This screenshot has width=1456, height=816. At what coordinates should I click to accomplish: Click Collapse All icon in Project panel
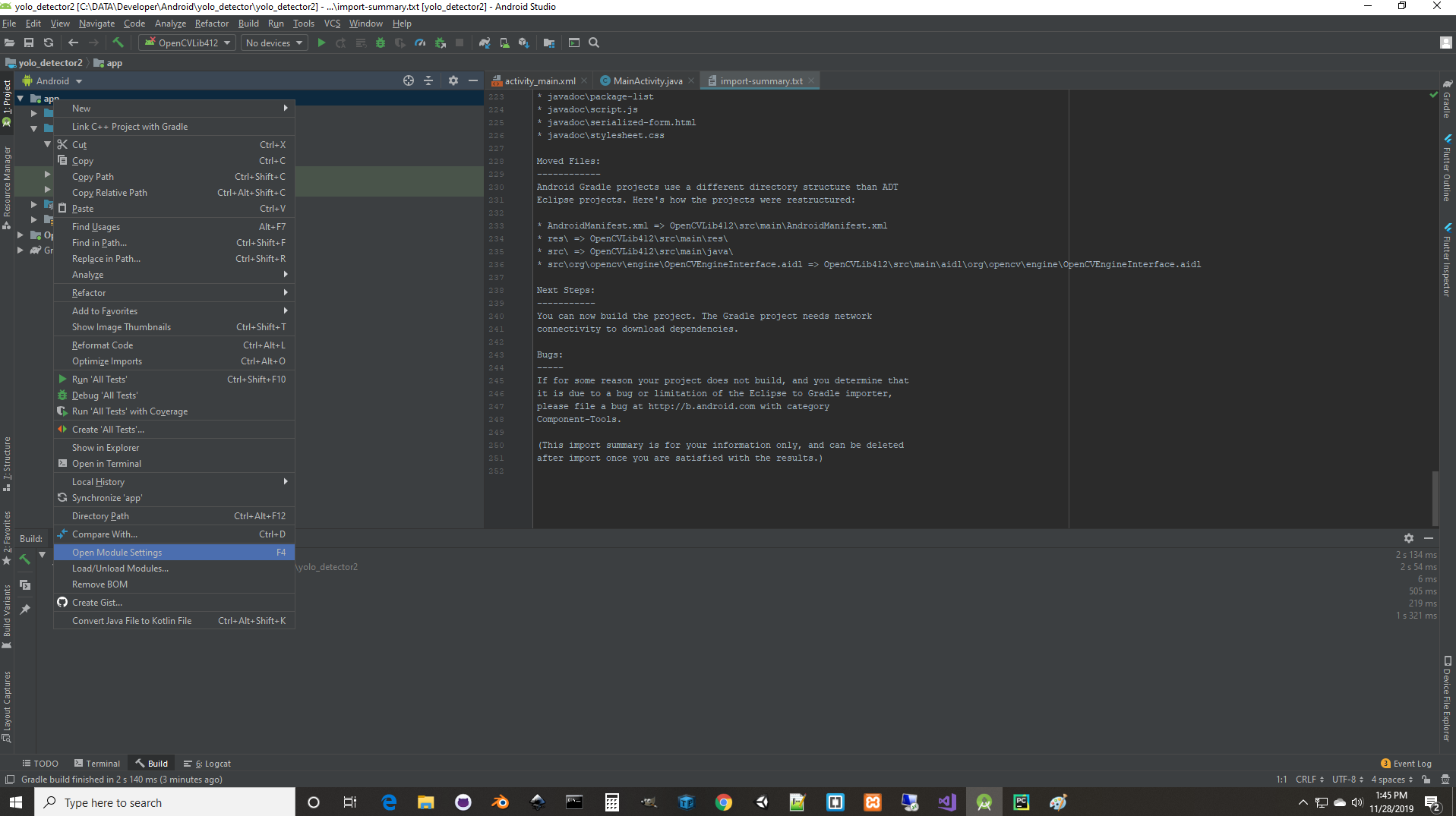tap(428, 80)
